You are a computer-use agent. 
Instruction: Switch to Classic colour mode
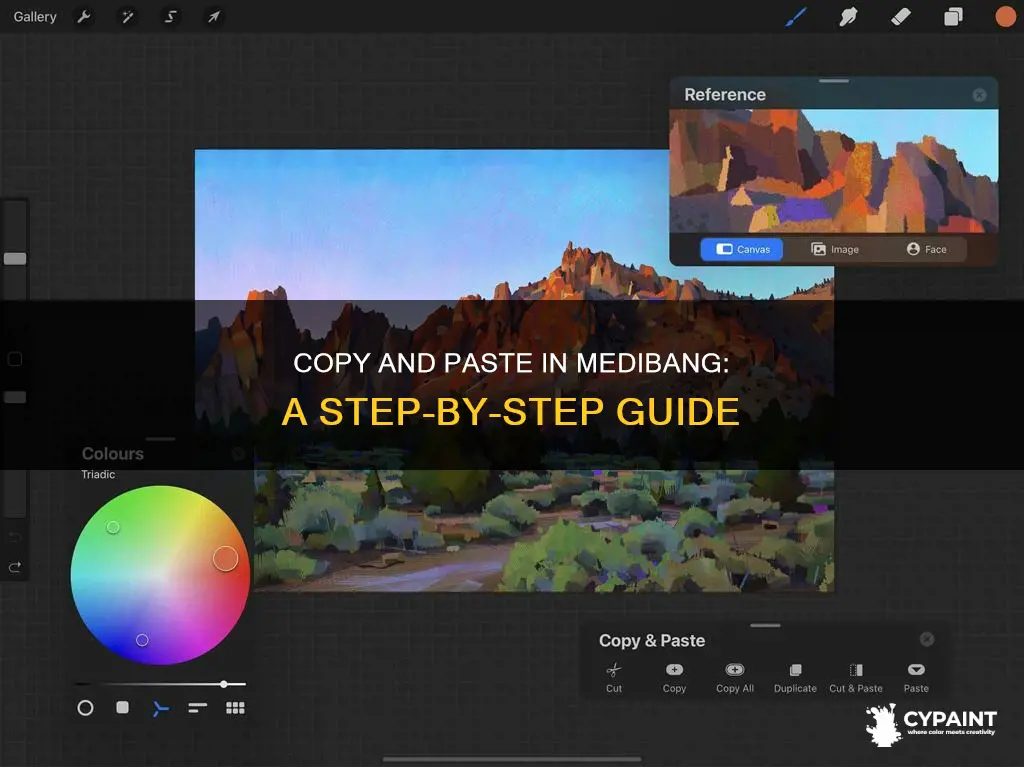(122, 708)
